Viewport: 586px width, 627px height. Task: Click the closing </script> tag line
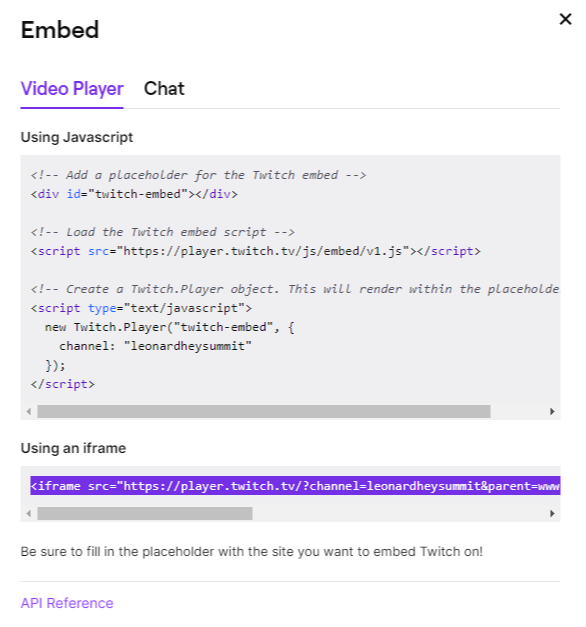click(63, 384)
